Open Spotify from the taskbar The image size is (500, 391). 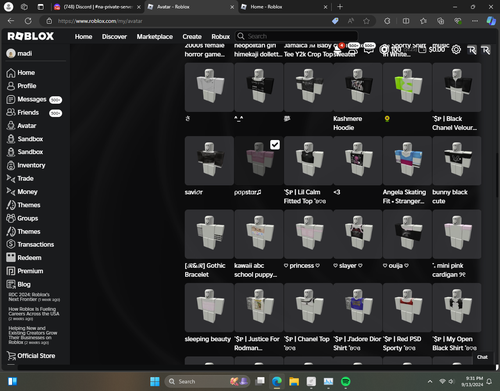[346, 381]
